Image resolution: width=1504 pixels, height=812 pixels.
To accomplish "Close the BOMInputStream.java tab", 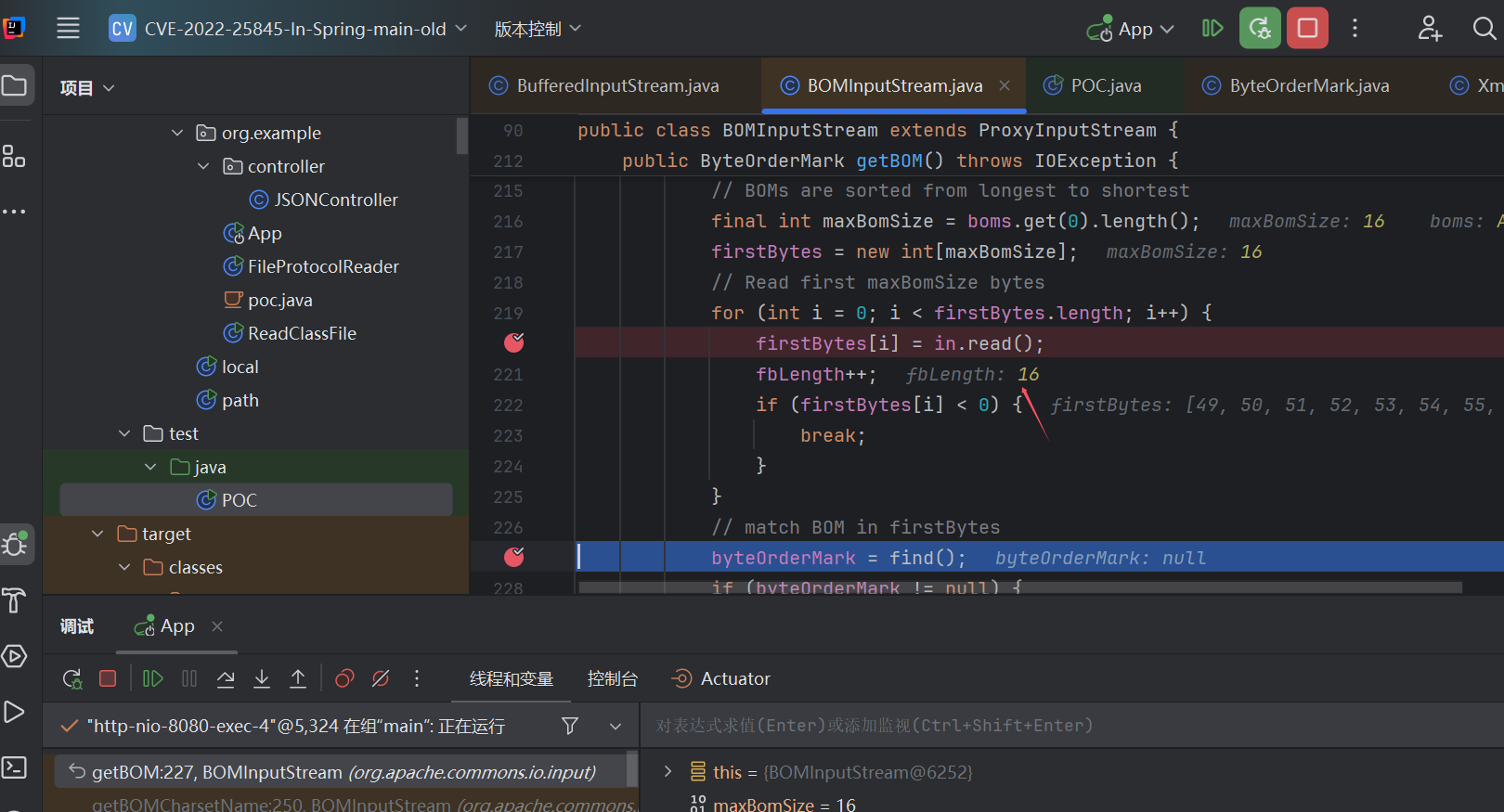I will tap(1005, 85).
